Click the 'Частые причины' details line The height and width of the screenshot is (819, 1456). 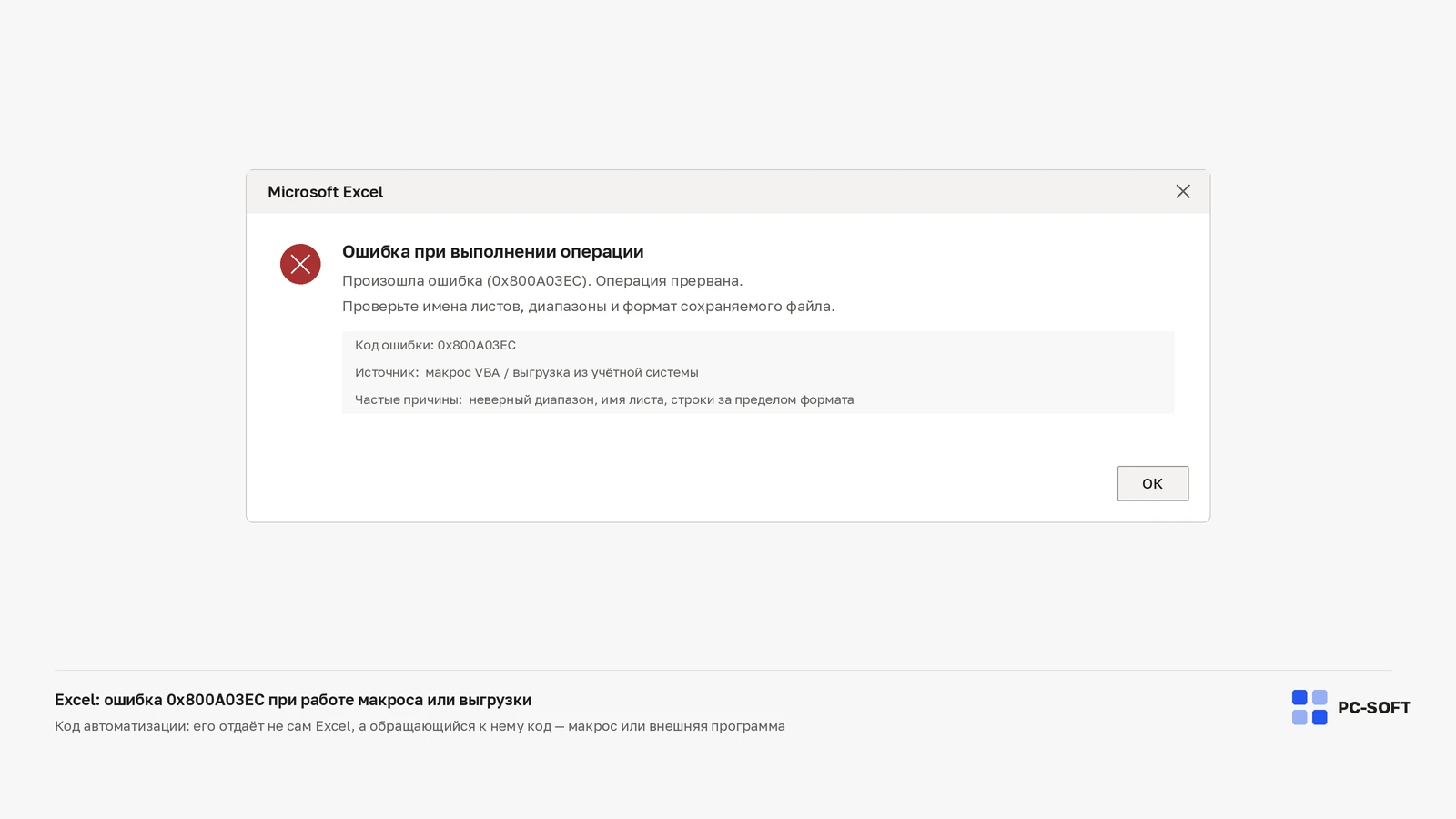[x=604, y=399]
